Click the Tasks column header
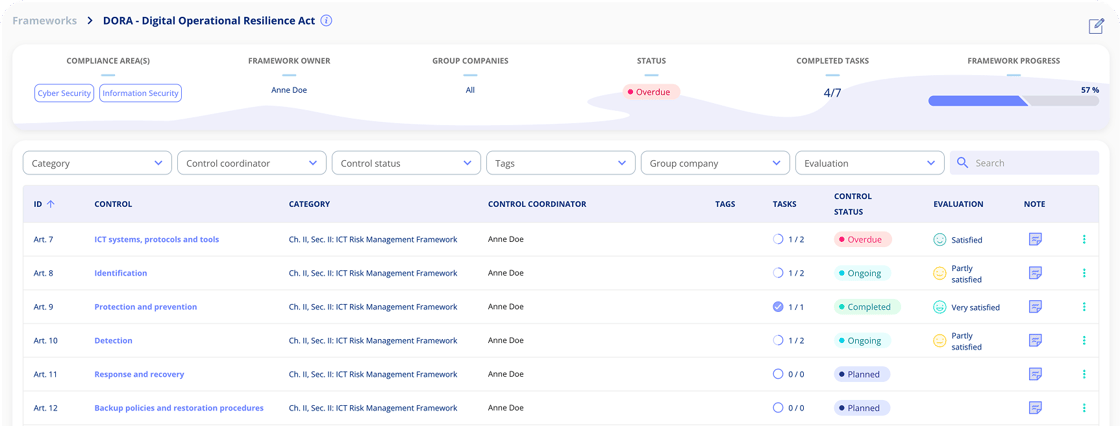1120x426 pixels. (x=784, y=204)
